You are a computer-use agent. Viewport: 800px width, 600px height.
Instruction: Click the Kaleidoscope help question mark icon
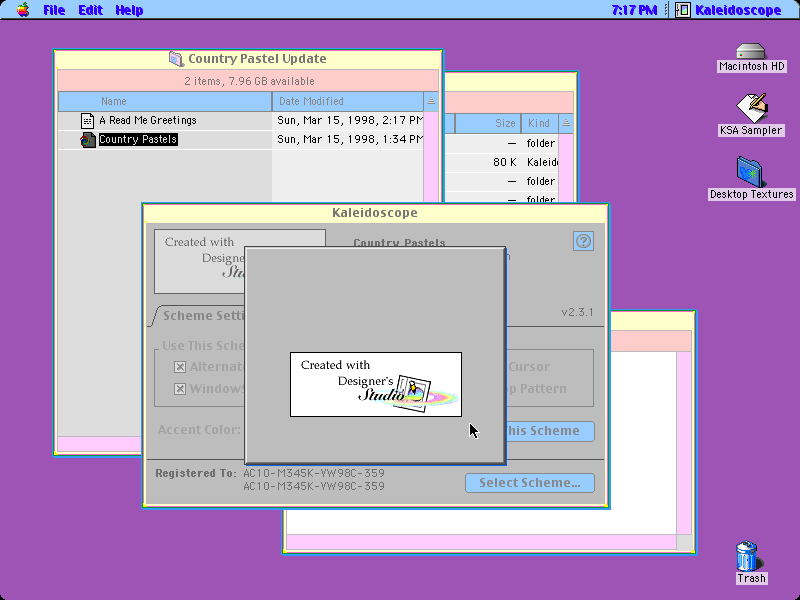tap(583, 241)
